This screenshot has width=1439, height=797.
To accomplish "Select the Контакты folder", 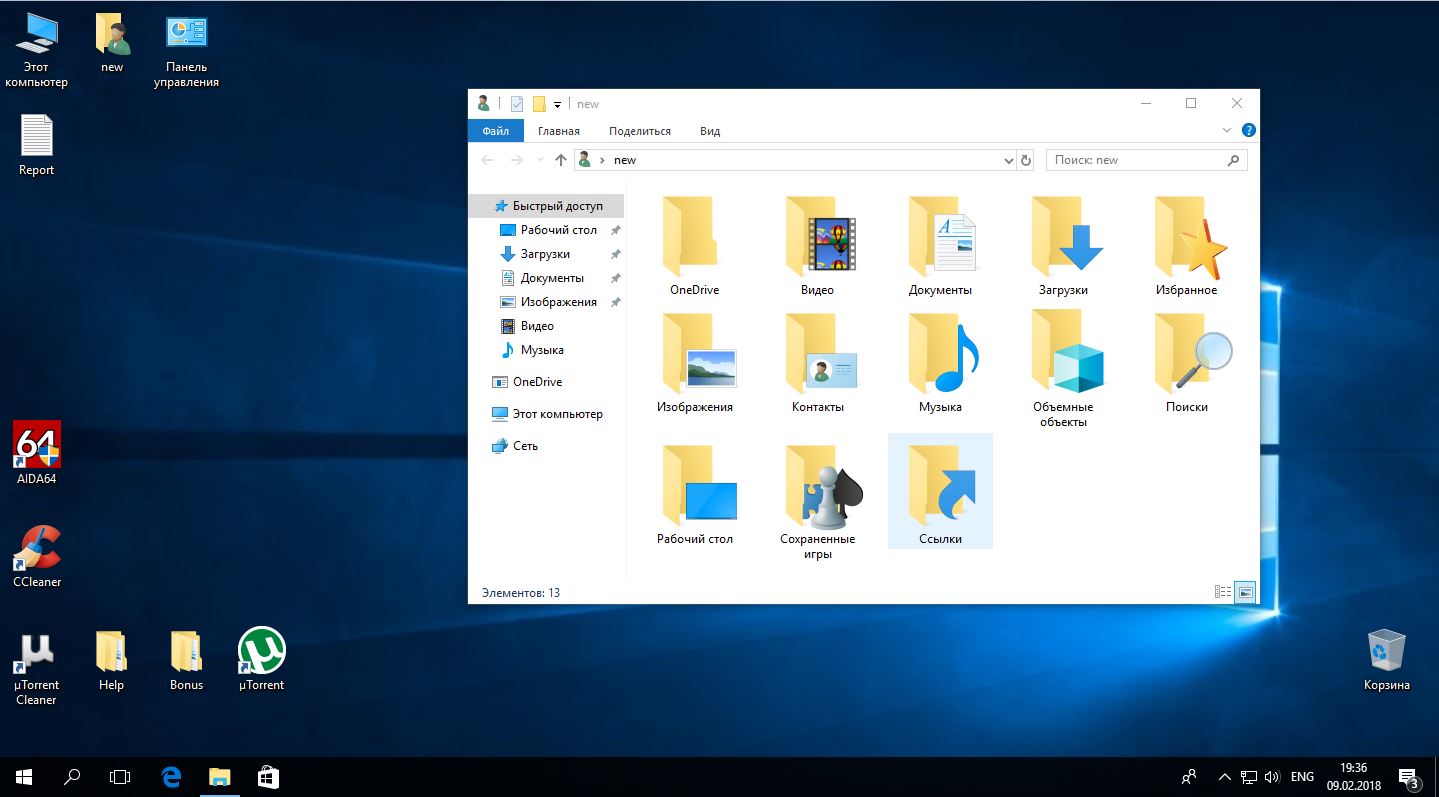I will coord(817,363).
